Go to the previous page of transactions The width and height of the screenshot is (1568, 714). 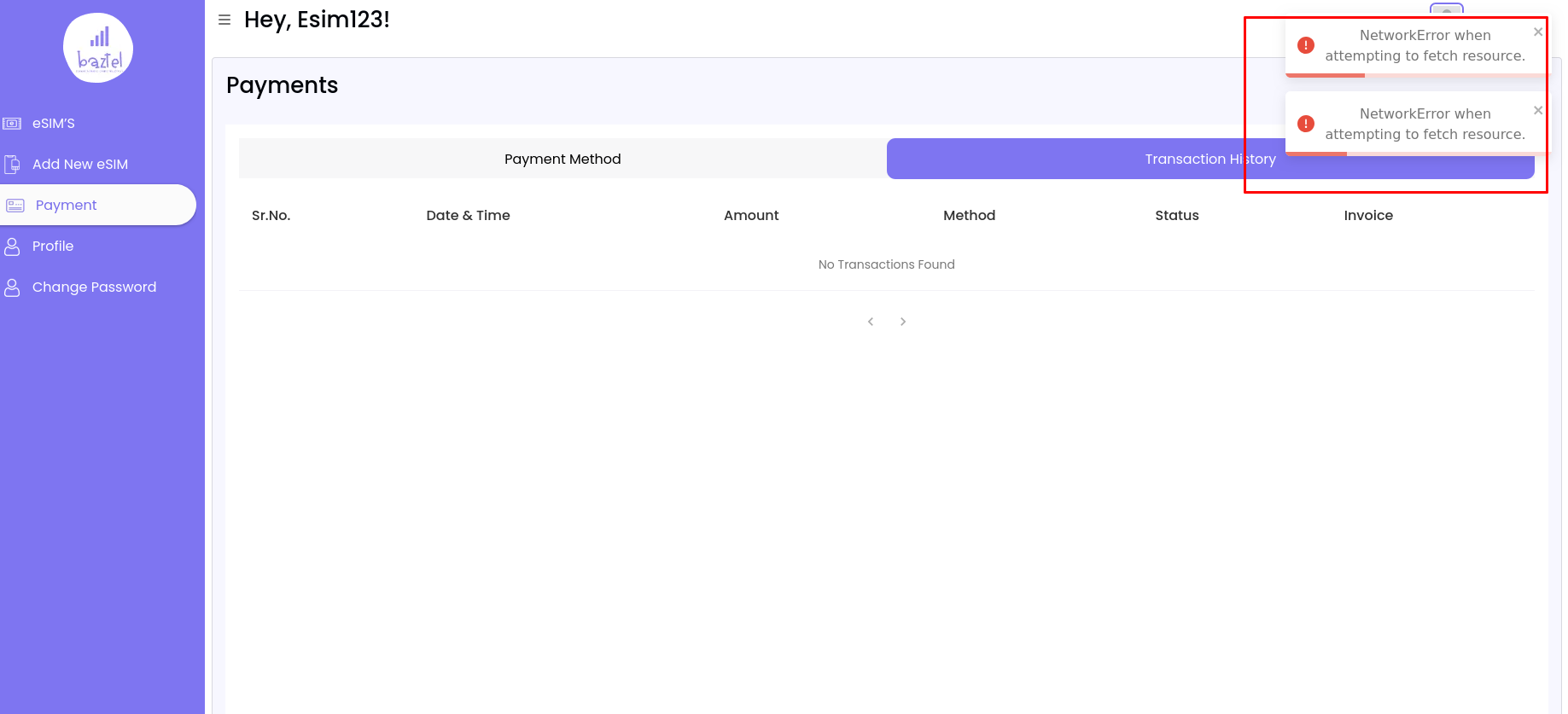(871, 322)
